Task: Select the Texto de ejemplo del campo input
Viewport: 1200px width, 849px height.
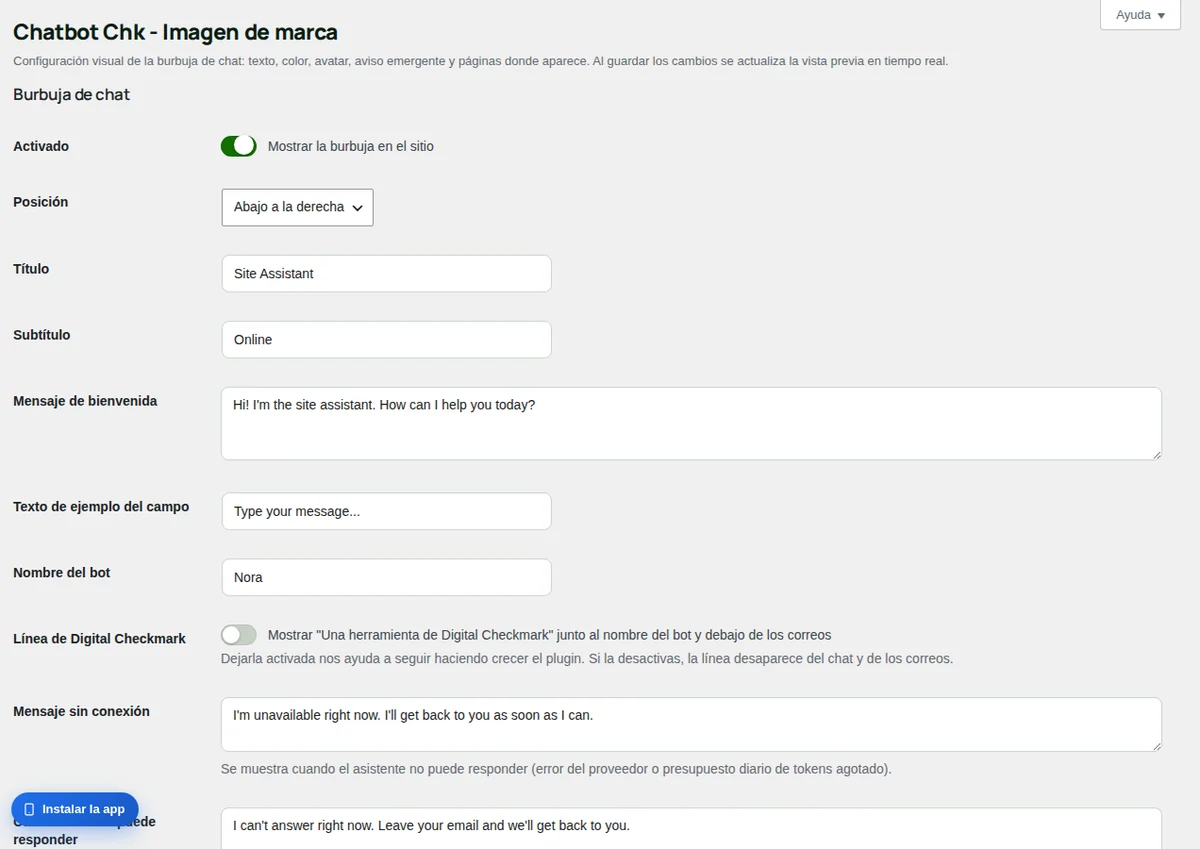Action: pos(386,511)
